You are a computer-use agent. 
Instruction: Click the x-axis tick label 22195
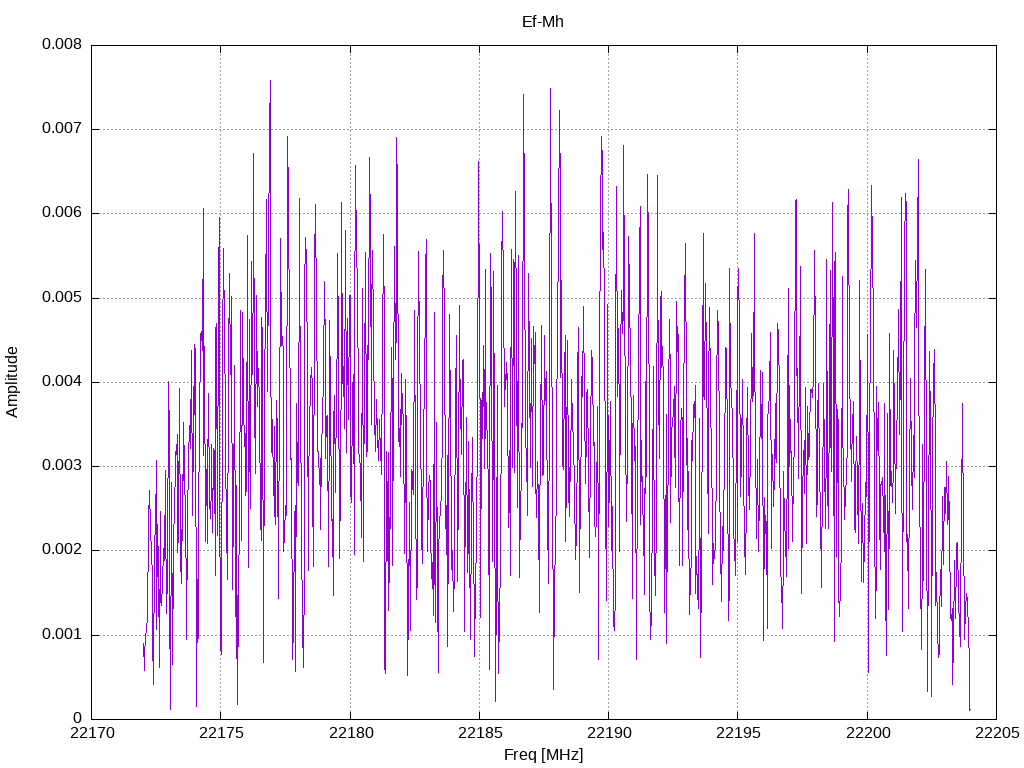click(x=739, y=733)
